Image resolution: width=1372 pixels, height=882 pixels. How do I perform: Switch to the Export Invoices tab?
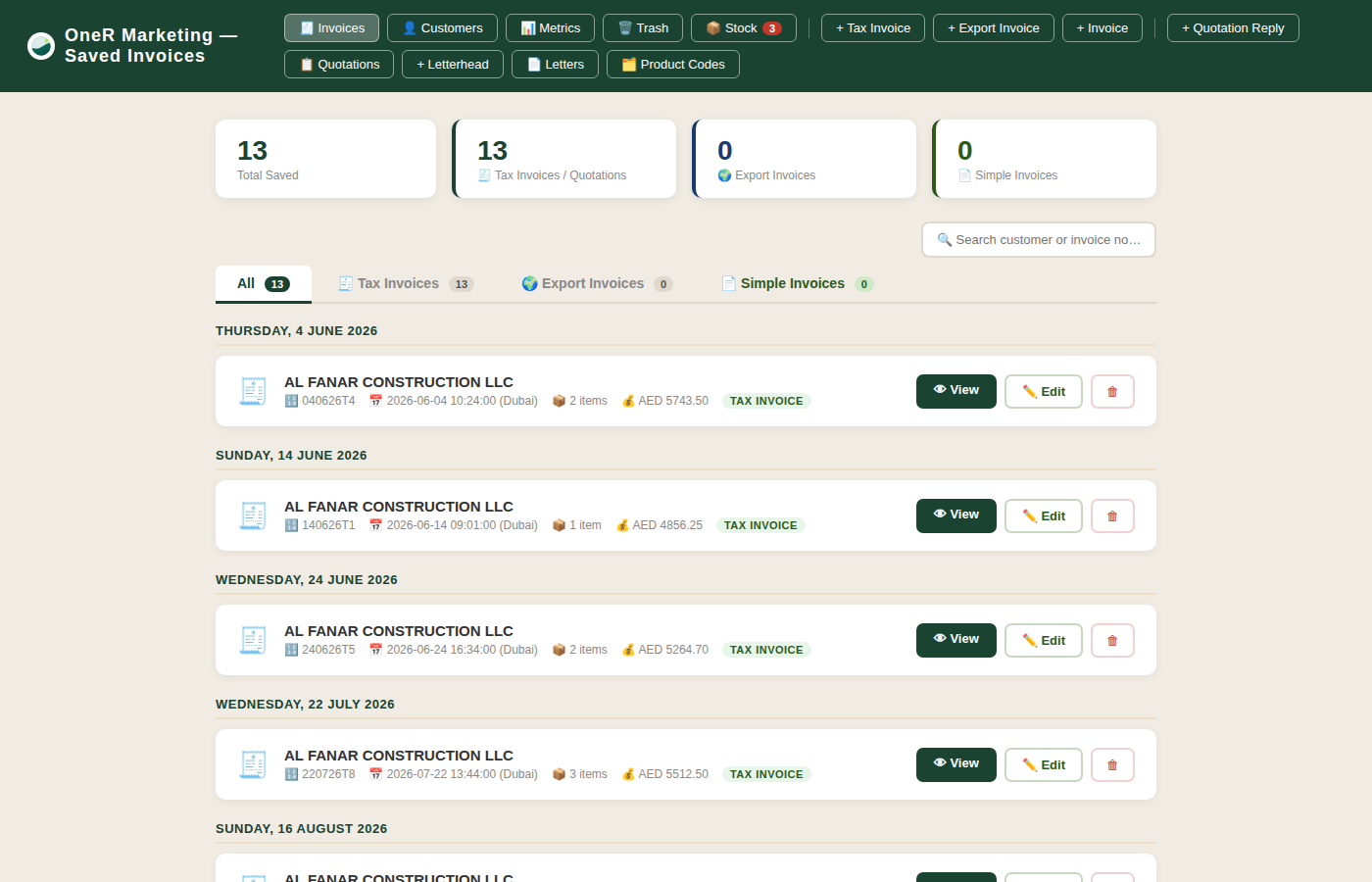click(x=597, y=284)
